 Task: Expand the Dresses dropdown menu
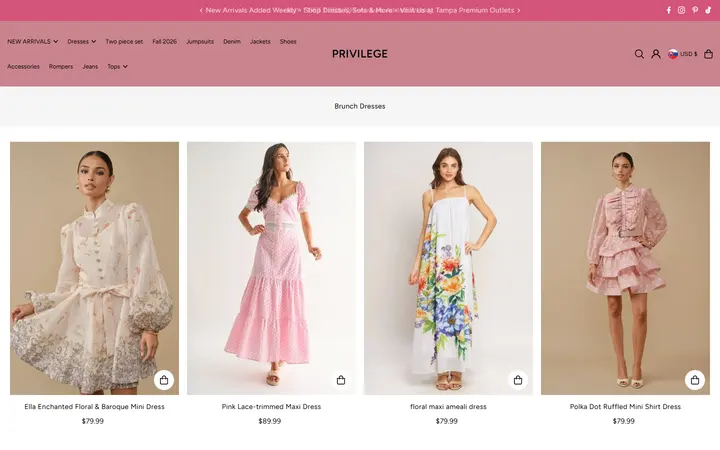(x=82, y=41)
